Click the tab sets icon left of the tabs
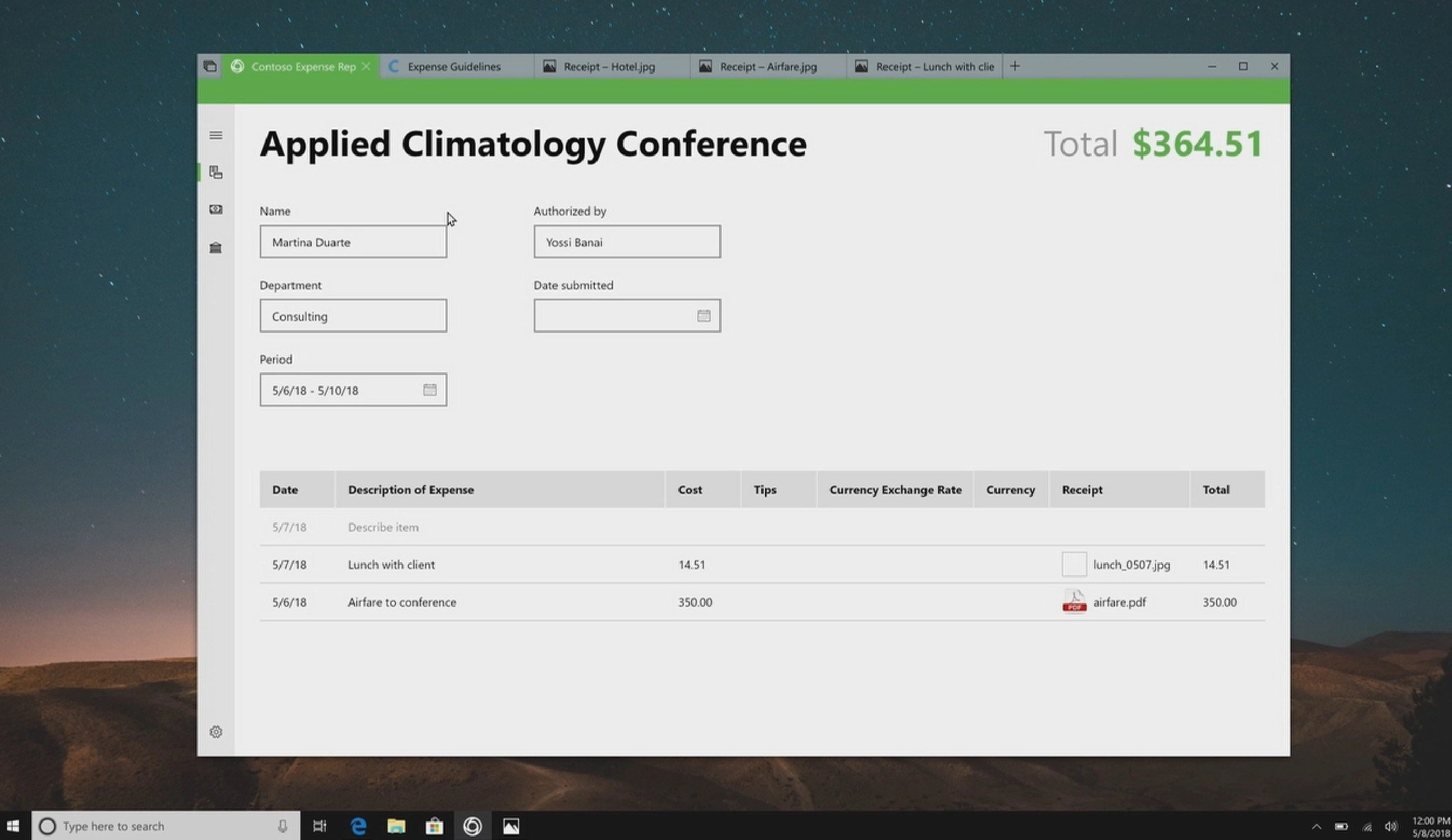Image resolution: width=1452 pixels, height=840 pixels. [x=210, y=67]
